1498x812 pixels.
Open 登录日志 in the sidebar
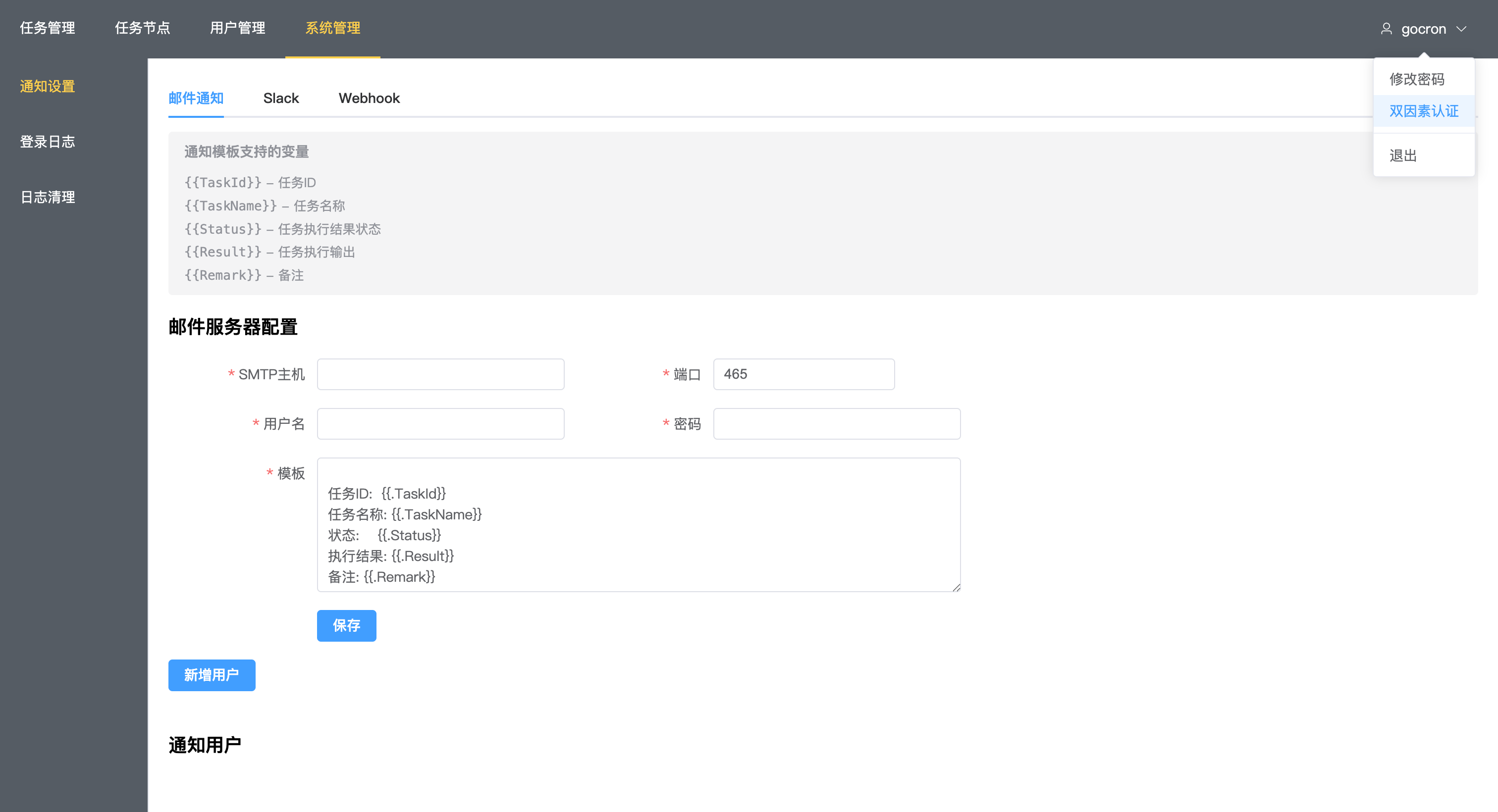coord(48,141)
